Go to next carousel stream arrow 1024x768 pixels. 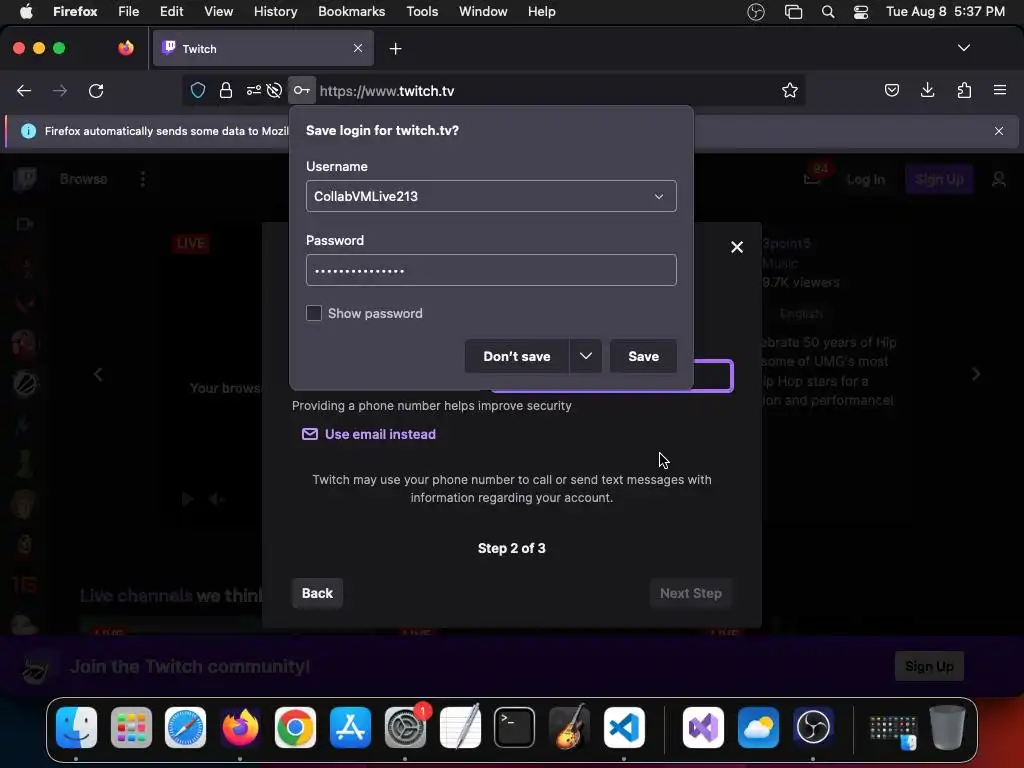pos(976,374)
